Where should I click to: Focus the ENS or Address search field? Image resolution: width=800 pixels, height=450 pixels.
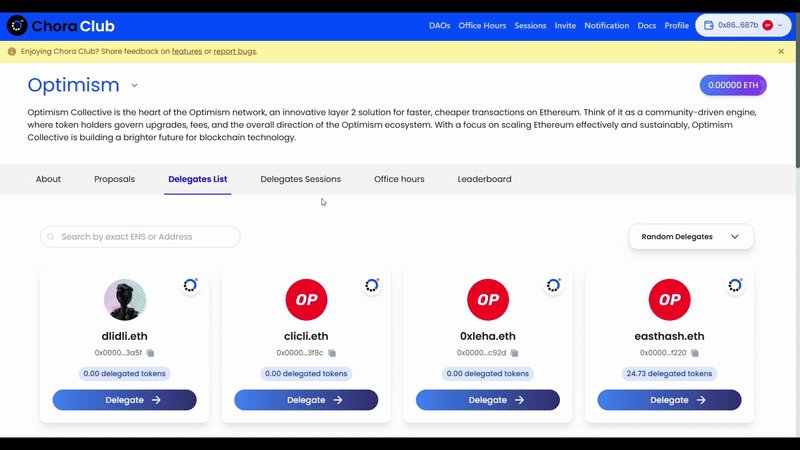coord(140,237)
